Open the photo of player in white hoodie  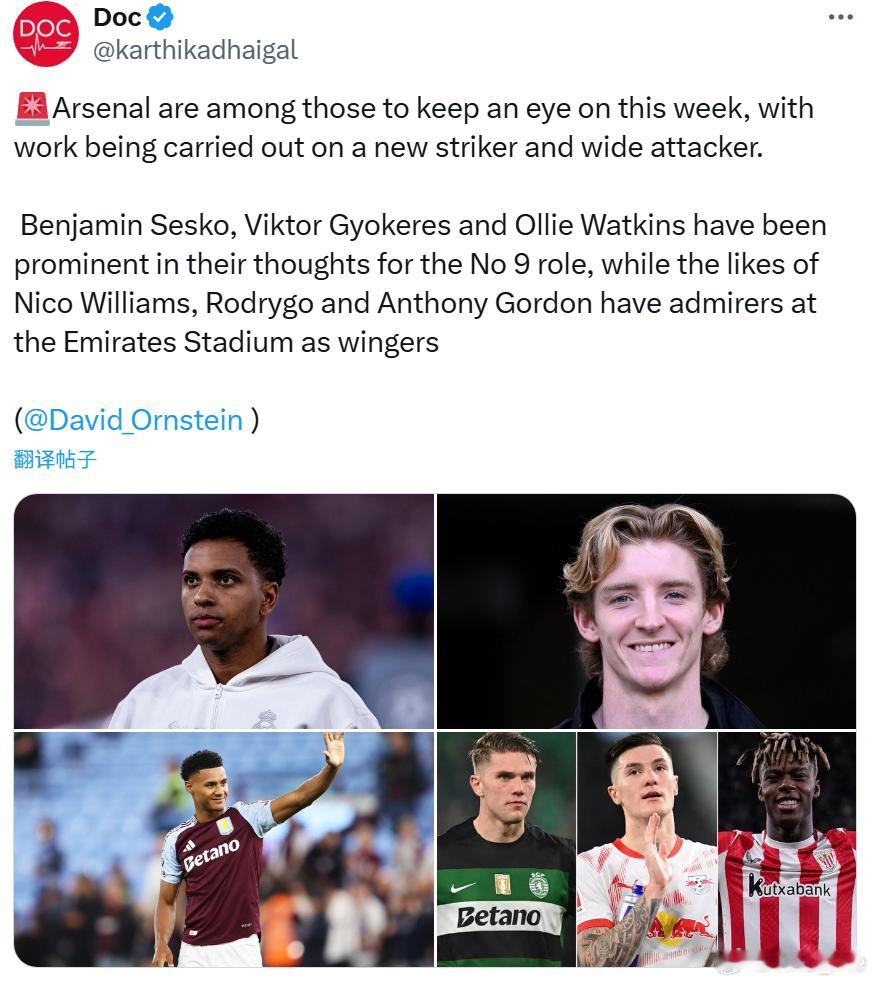pyautogui.click(x=224, y=611)
